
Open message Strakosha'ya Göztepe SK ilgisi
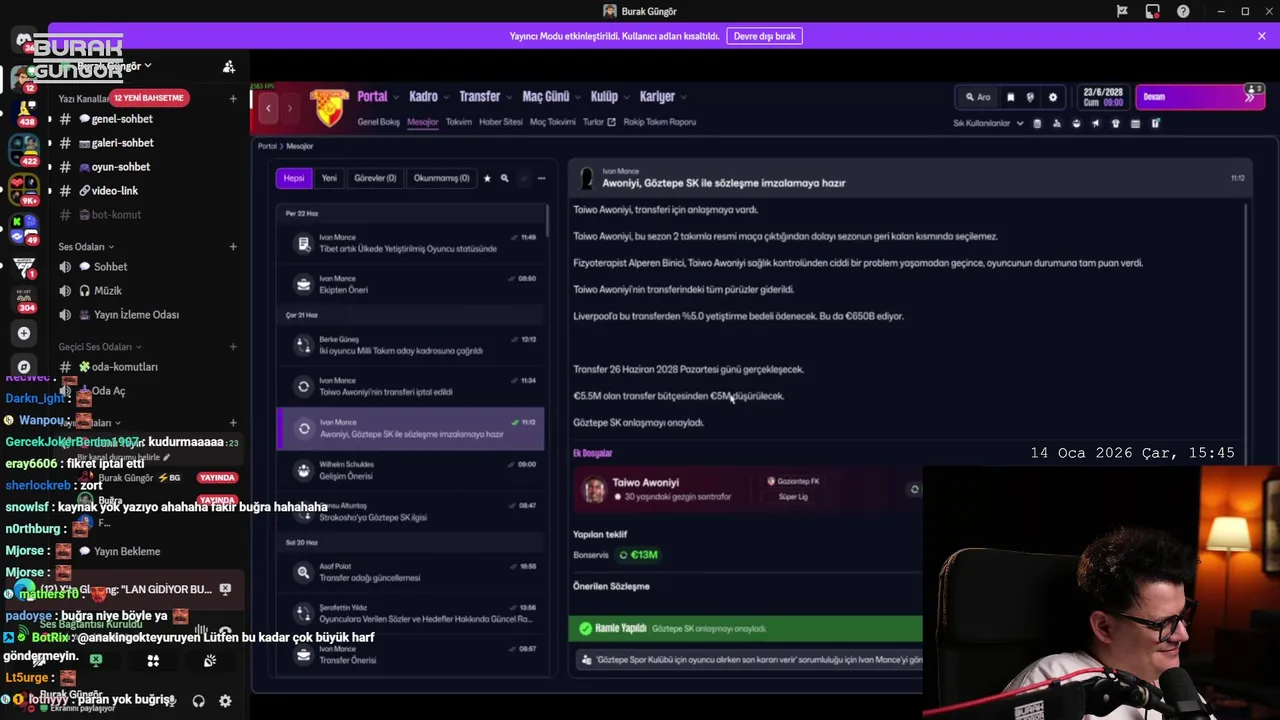[411, 511]
